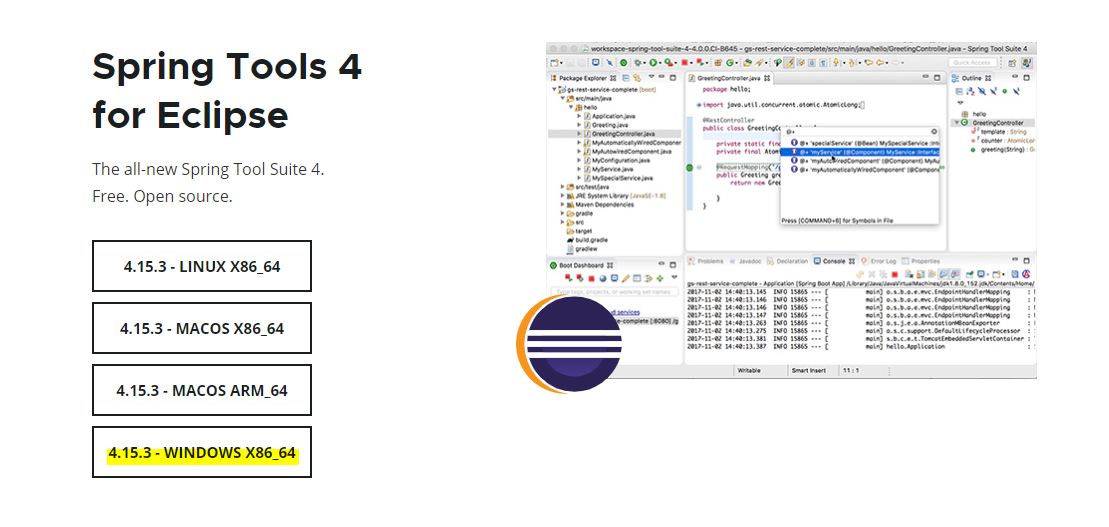Select the Boot Dashboard tab in IDE screenshot
Screen dimensions: 1109x527
582,265
